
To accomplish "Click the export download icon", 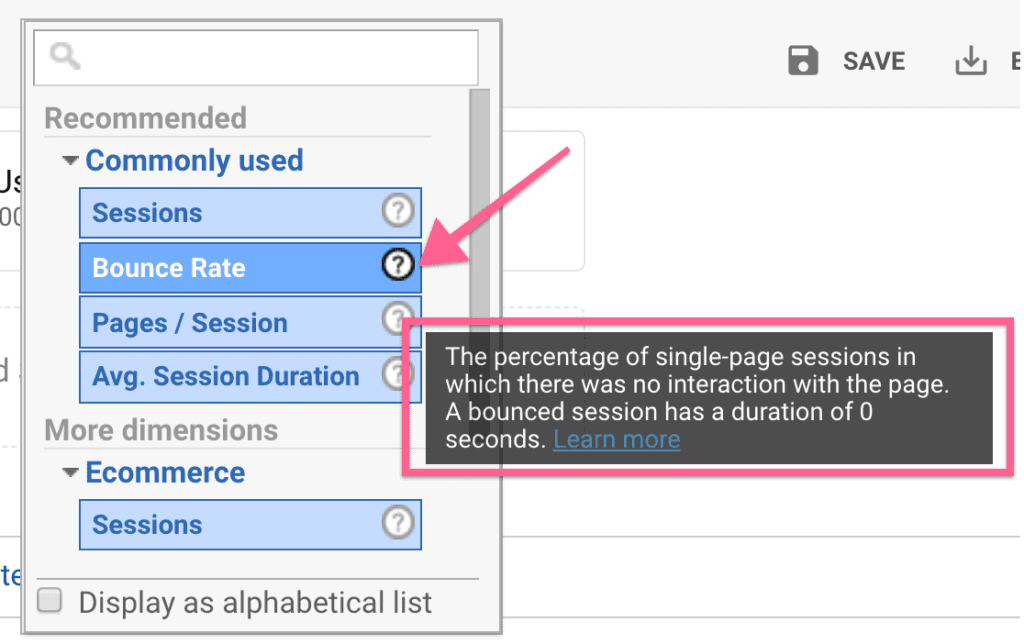I will click(x=970, y=61).
